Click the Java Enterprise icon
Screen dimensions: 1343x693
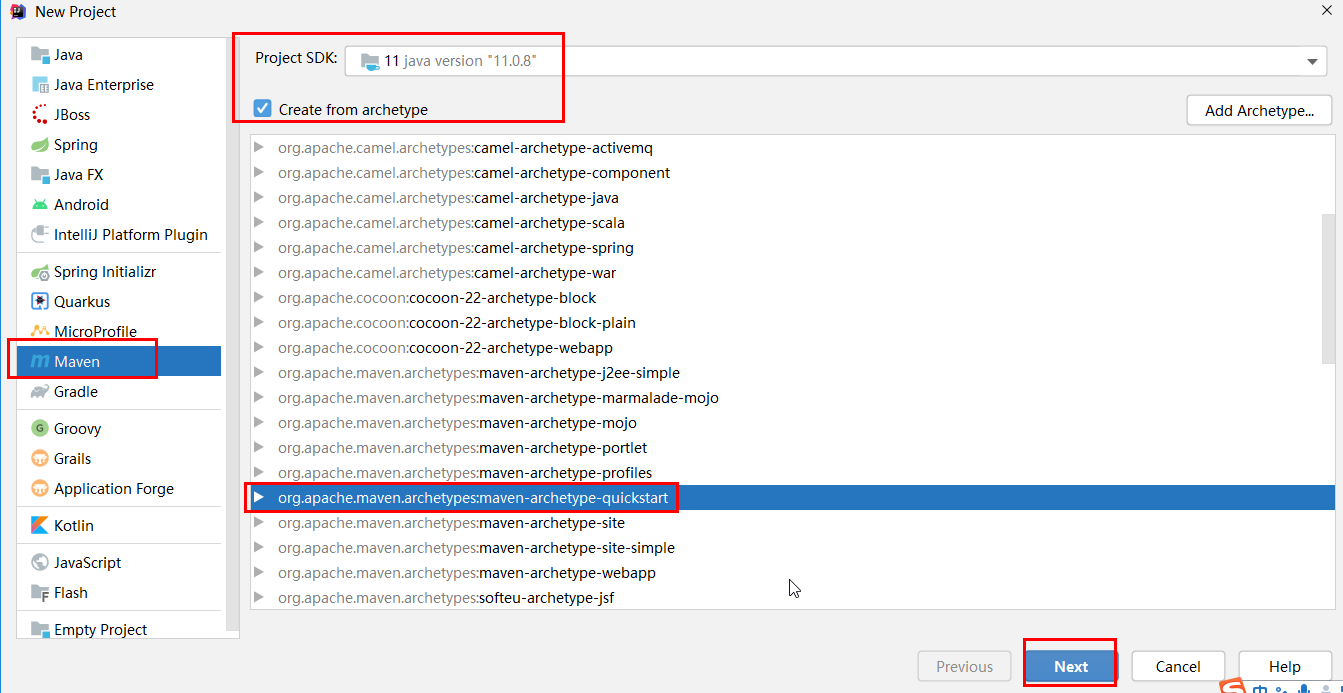coord(40,85)
